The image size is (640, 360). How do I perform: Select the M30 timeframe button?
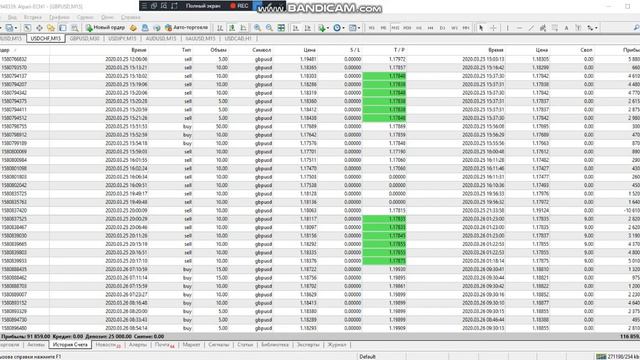[x=407, y=28]
